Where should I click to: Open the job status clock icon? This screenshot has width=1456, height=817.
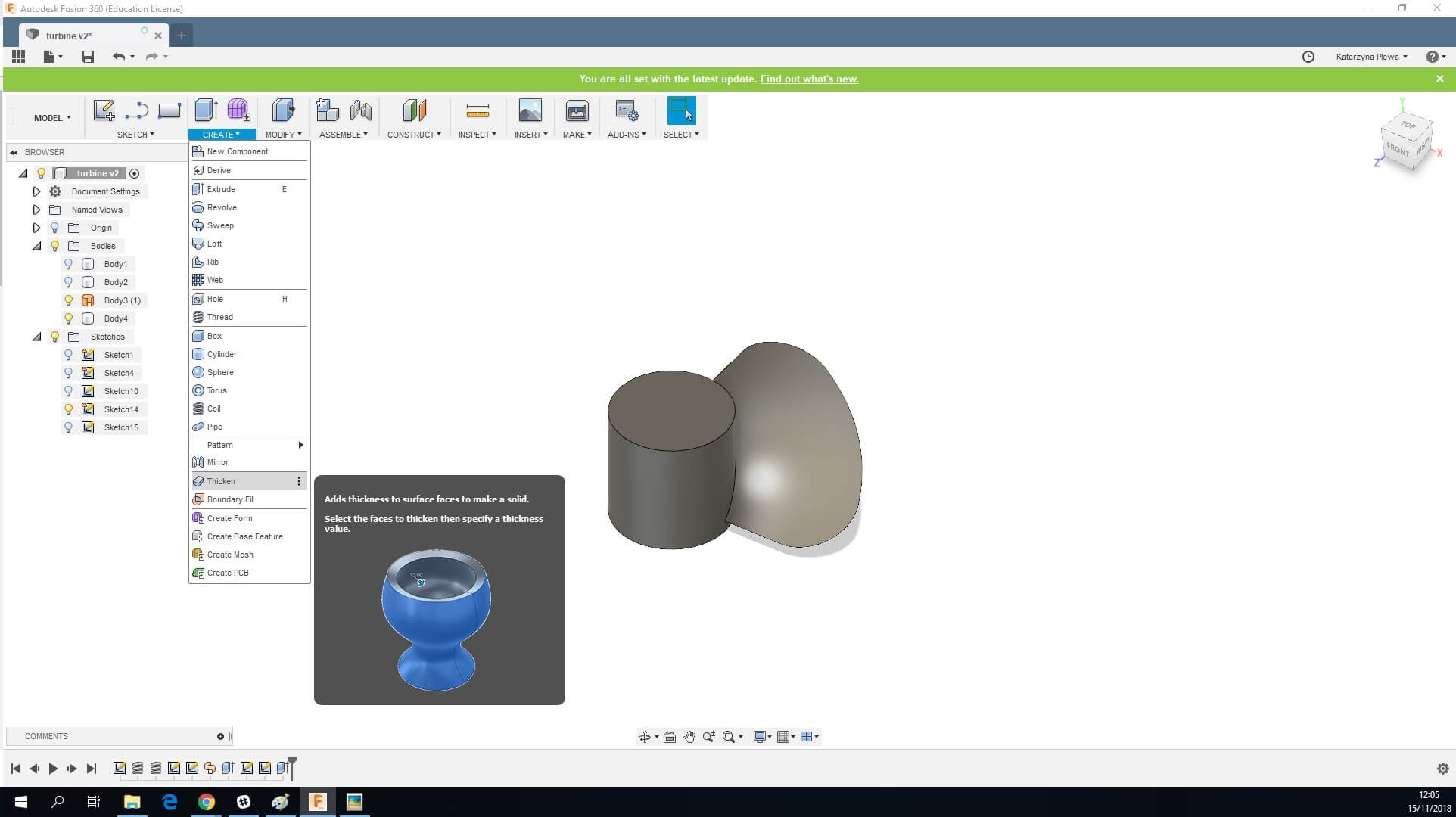pos(1308,57)
